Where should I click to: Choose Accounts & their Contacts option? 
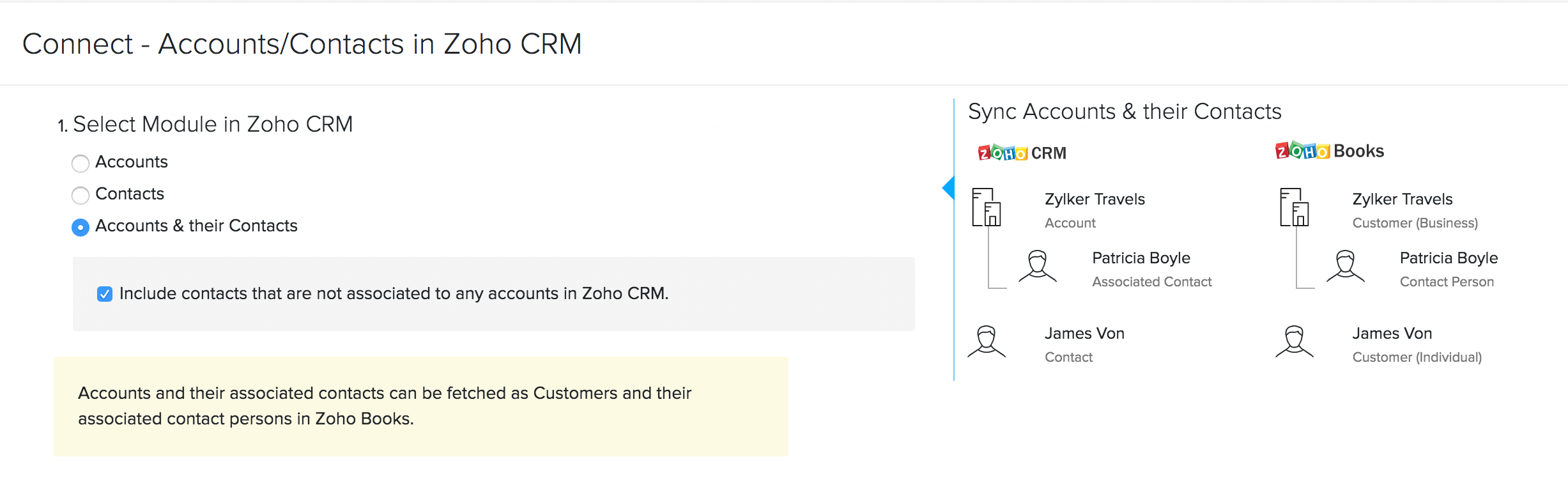pyautogui.click(x=81, y=228)
